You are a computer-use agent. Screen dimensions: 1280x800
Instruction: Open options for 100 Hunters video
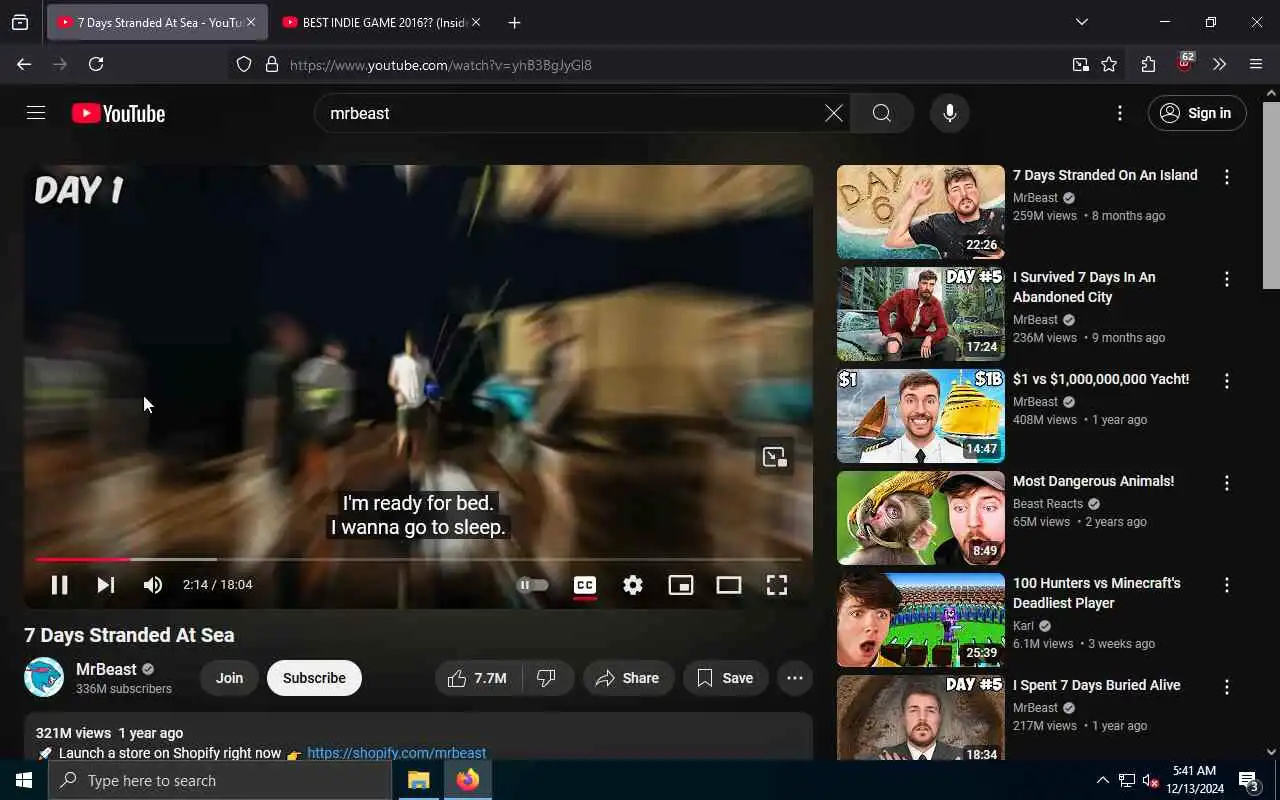pos(1227,585)
